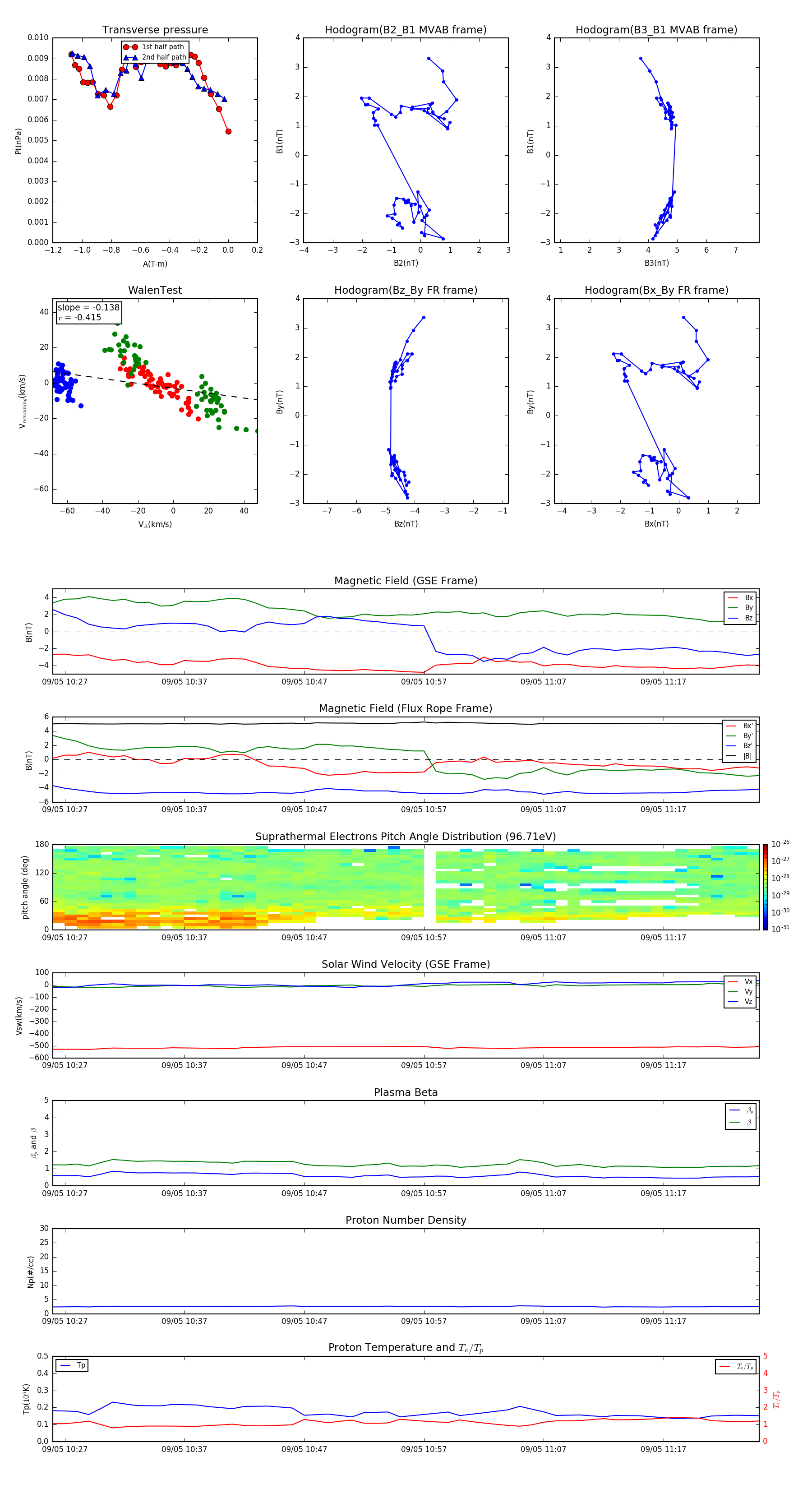Image resolution: width=812 pixels, height=1489 pixels.
Task: Click the Bx' legend entry in Flux Rope panel
Action: click(x=740, y=726)
